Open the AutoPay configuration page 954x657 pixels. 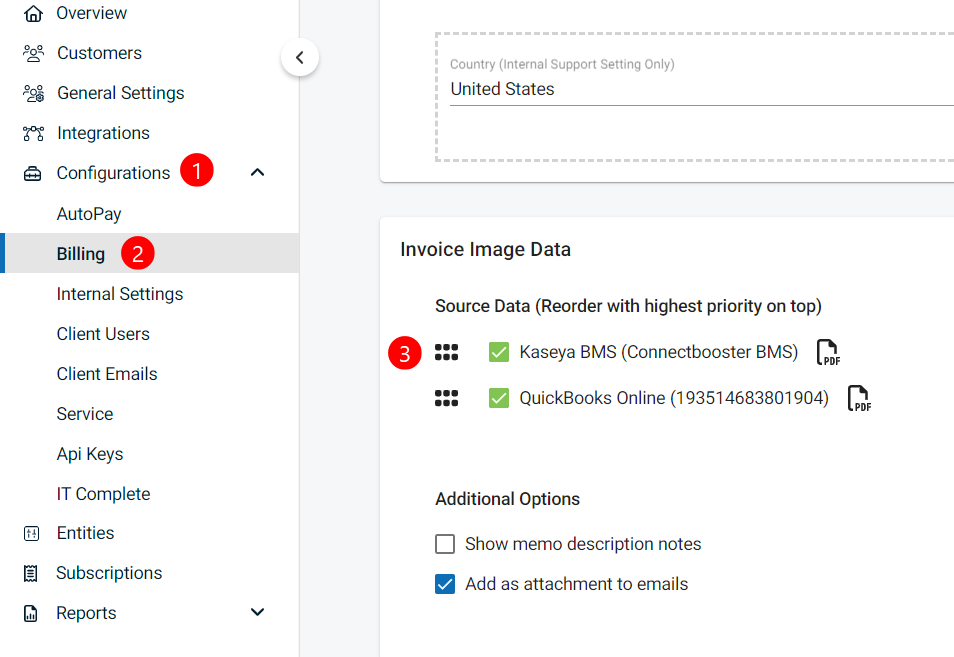click(89, 214)
